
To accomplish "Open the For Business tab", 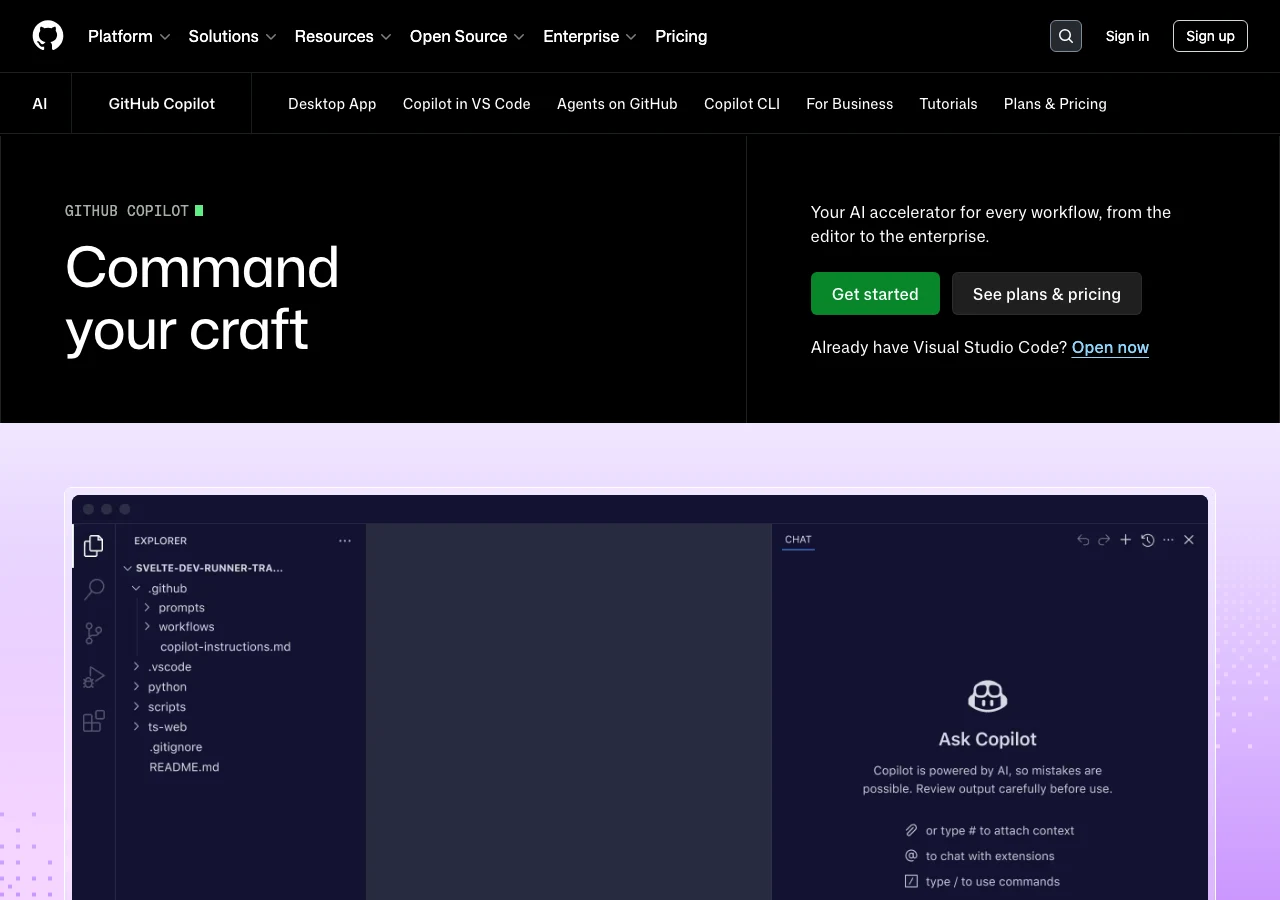I will [x=850, y=104].
